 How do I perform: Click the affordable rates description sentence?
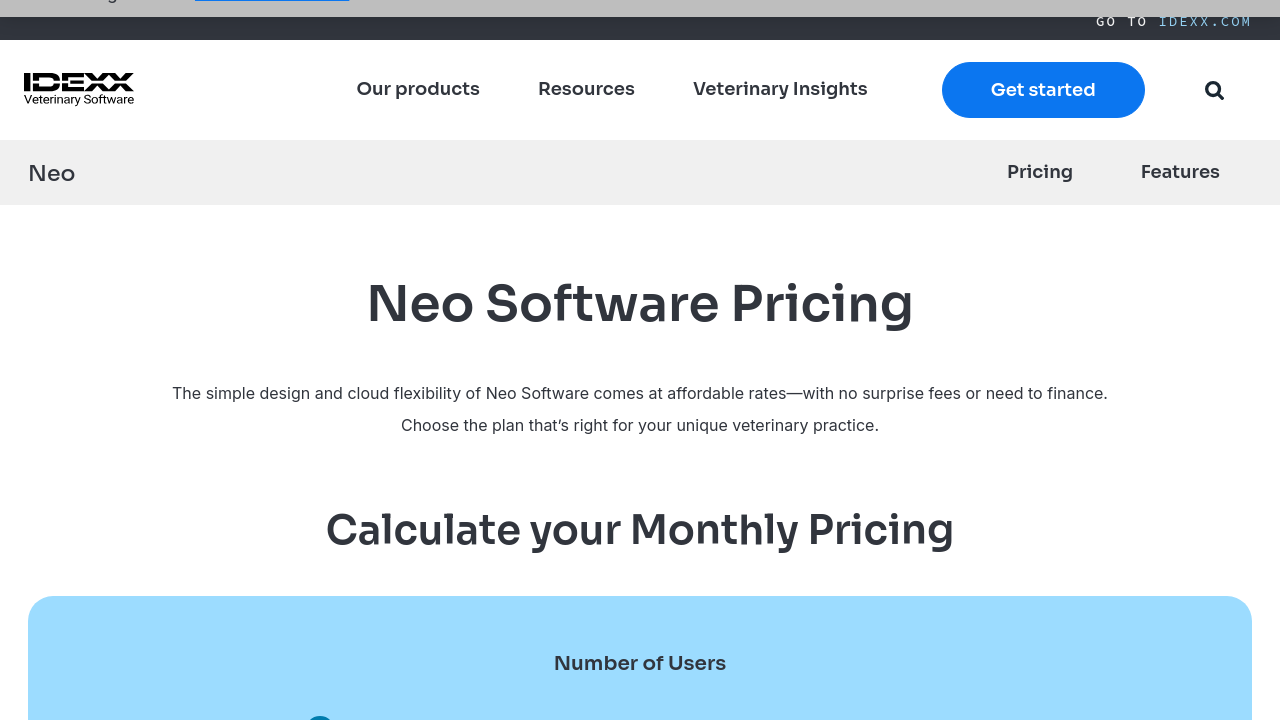pos(640,393)
